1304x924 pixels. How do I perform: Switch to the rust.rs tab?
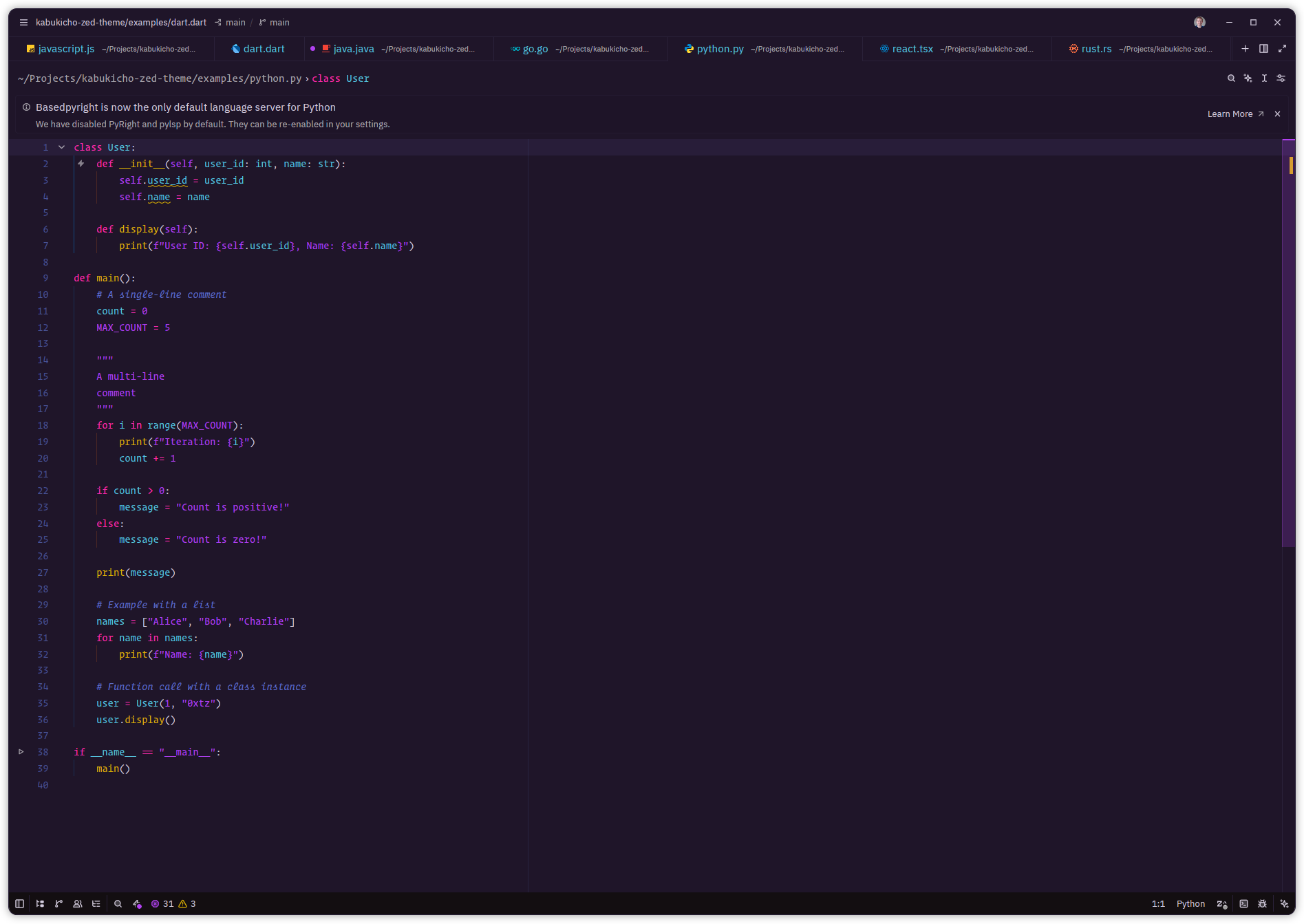click(1141, 49)
